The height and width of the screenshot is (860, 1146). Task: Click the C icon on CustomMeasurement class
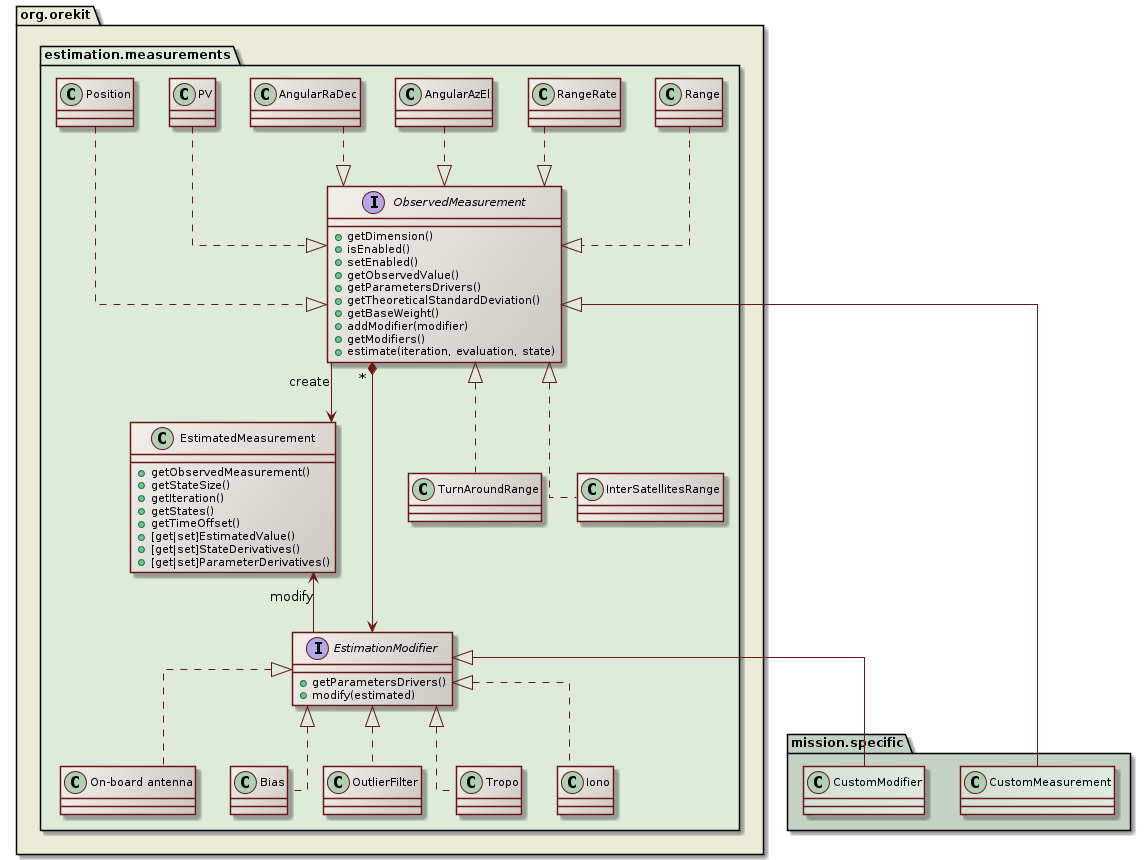point(973,783)
